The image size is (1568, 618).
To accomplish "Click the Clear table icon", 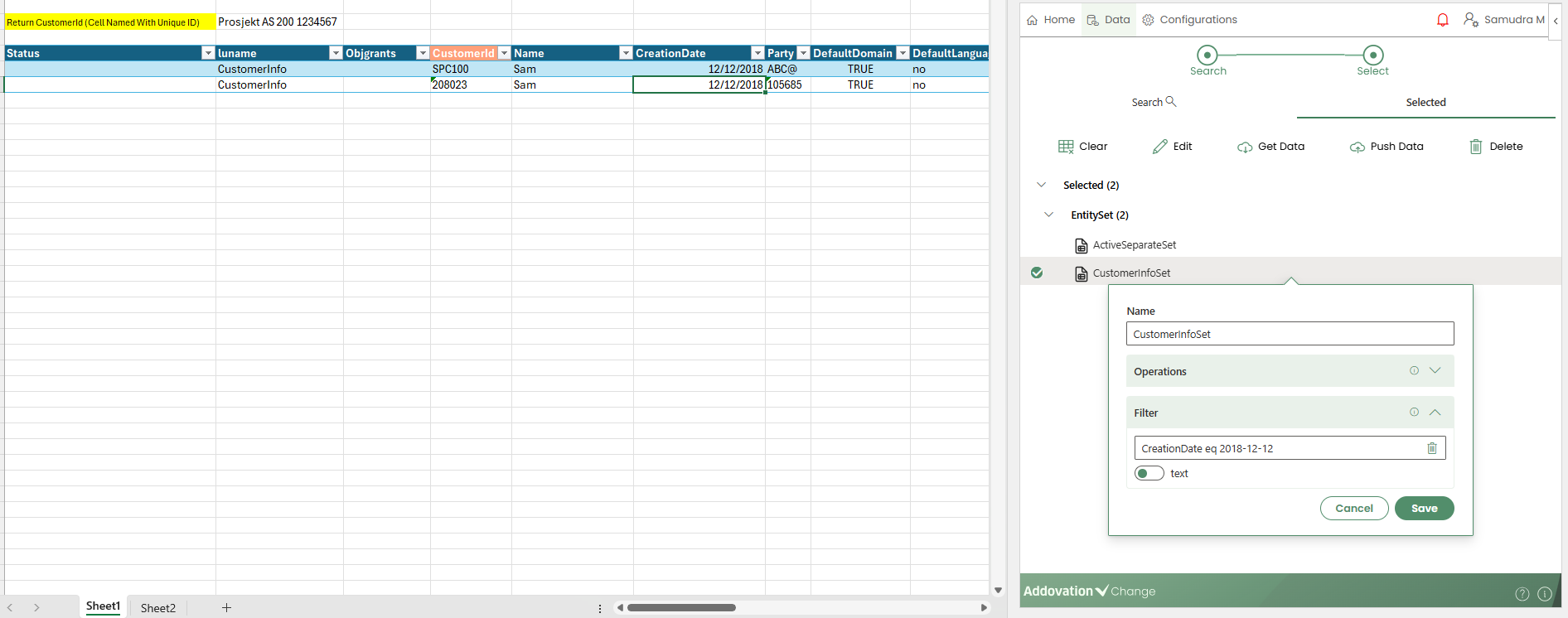I will click(x=1066, y=147).
